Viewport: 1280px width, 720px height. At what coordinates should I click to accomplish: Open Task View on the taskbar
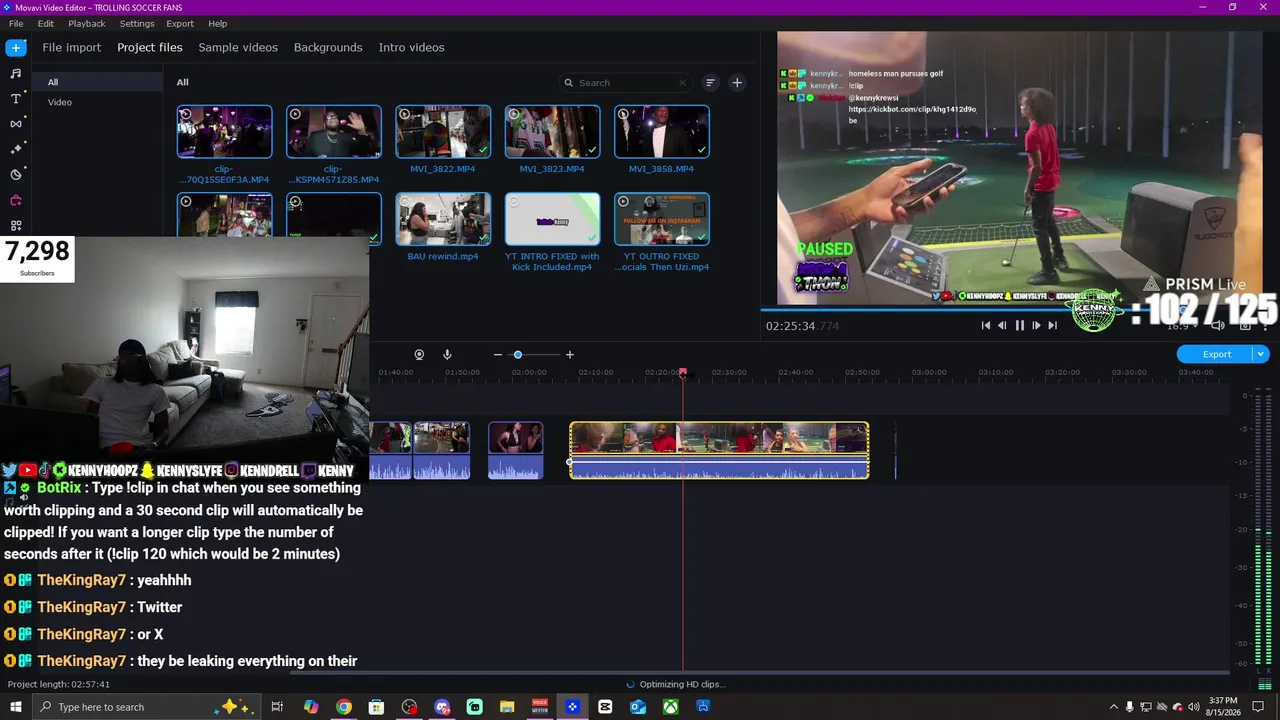[277, 707]
